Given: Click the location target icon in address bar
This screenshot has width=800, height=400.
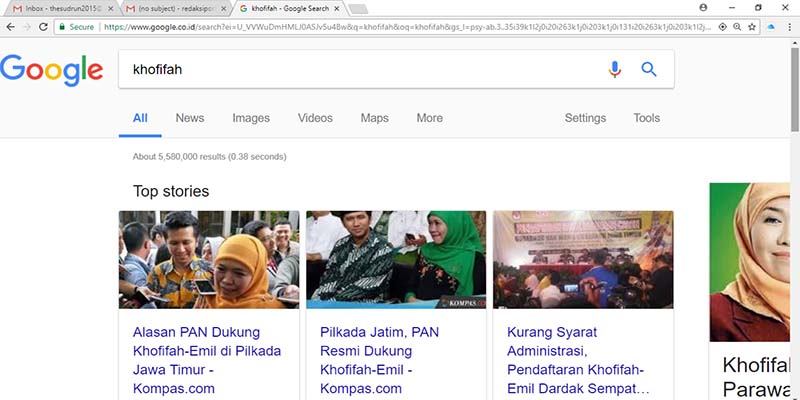Looking at the screenshot, I should tap(722, 27).
